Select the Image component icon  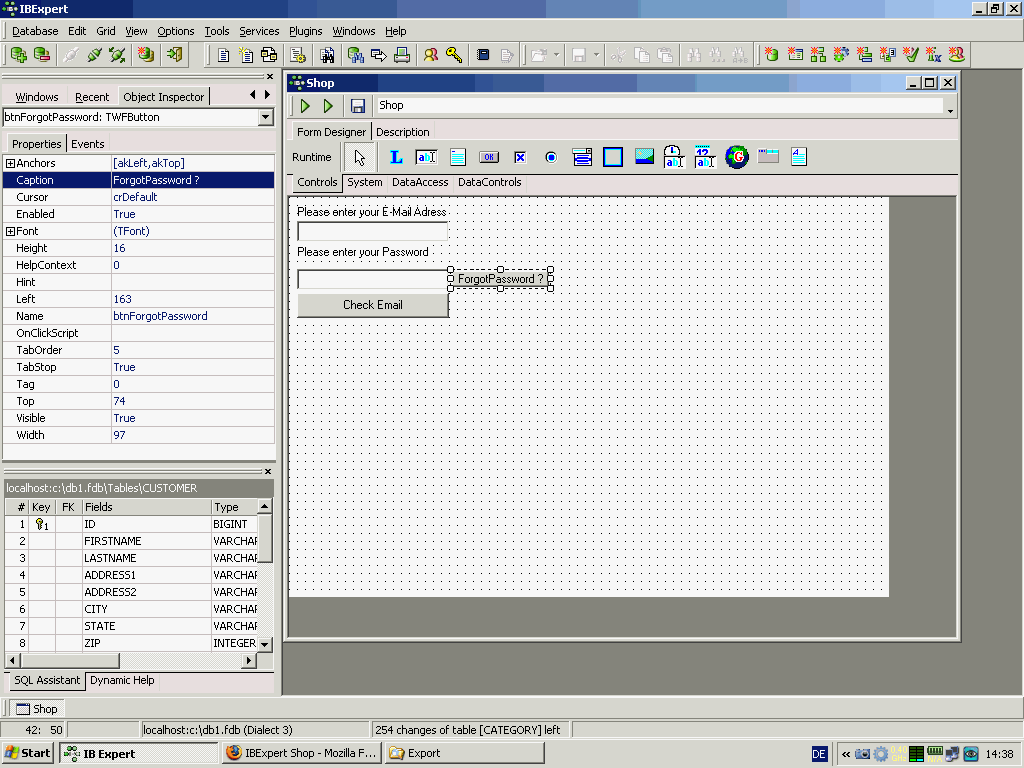coord(644,157)
